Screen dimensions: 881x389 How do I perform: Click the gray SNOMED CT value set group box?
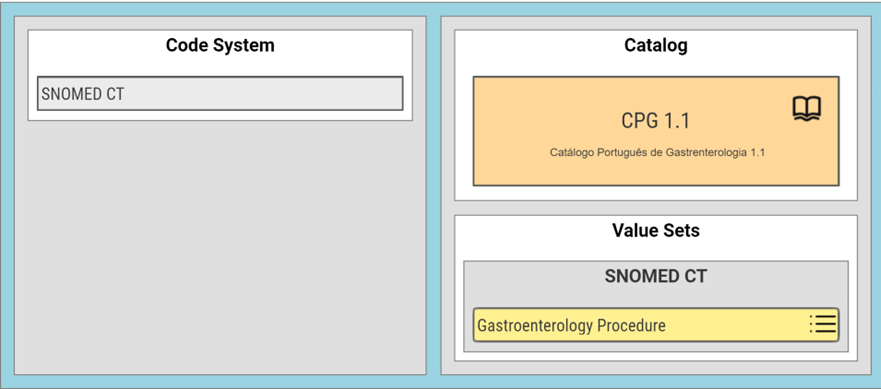pos(656,296)
